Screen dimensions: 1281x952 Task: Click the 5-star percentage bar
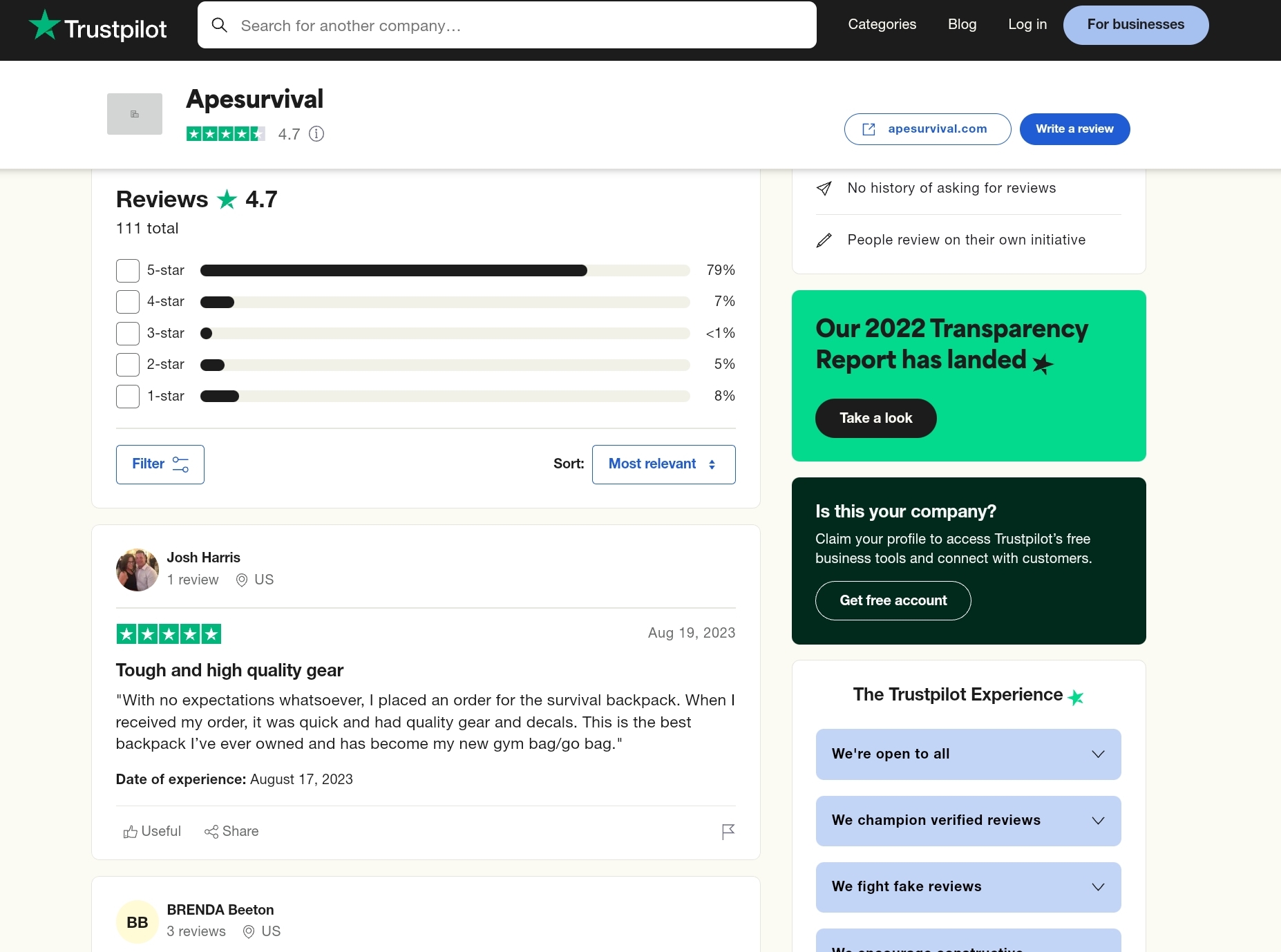tap(445, 271)
